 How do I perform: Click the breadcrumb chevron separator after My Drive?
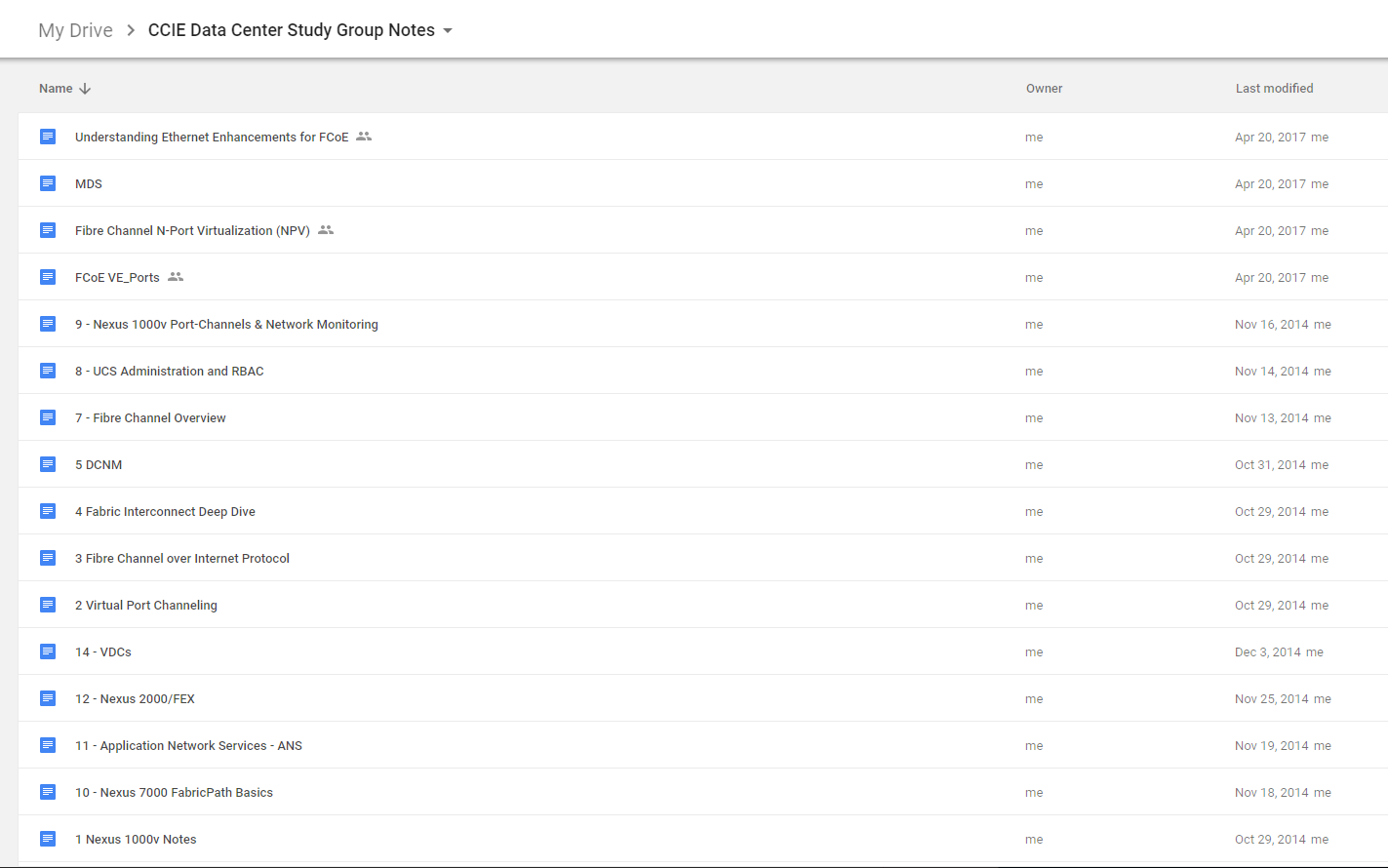(x=131, y=30)
